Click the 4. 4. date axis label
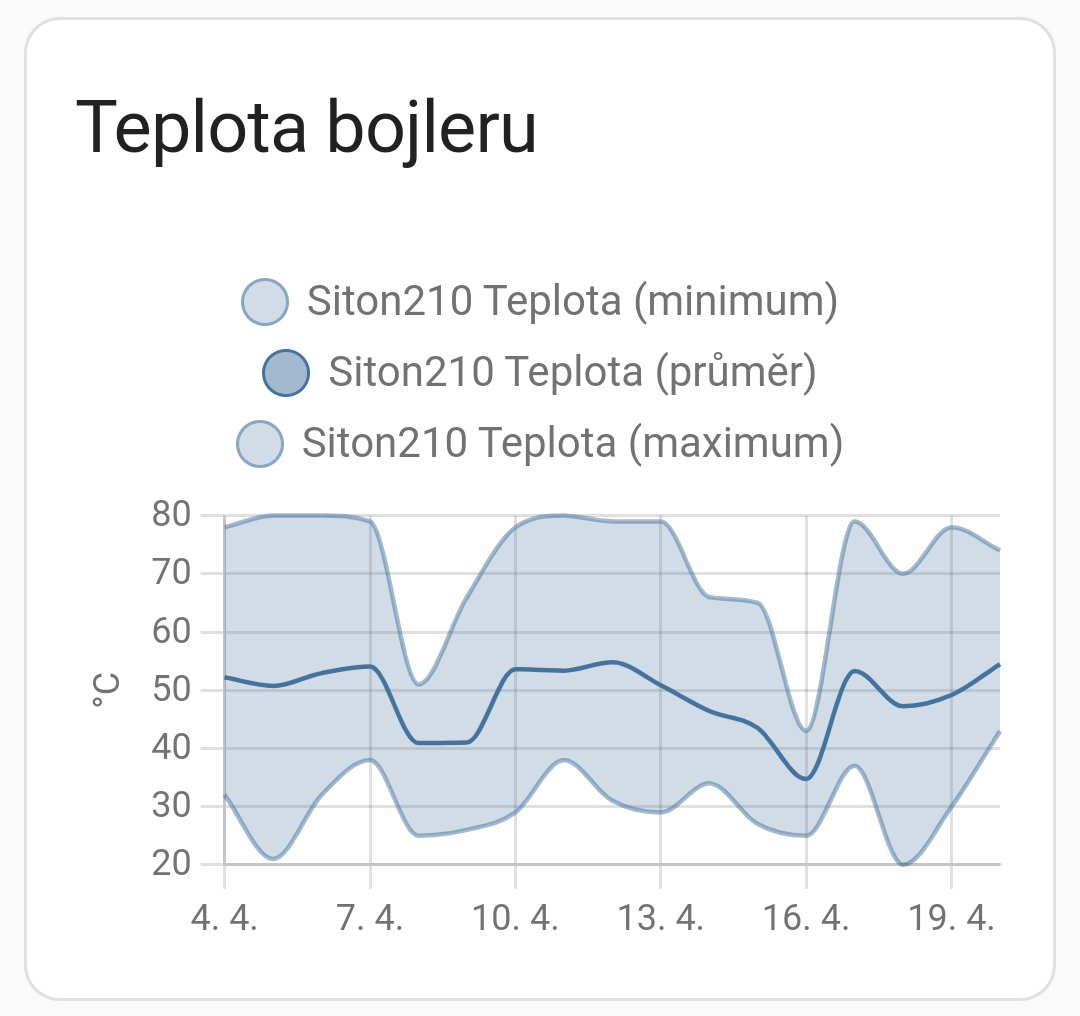1080x1016 pixels. pos(225,918)
